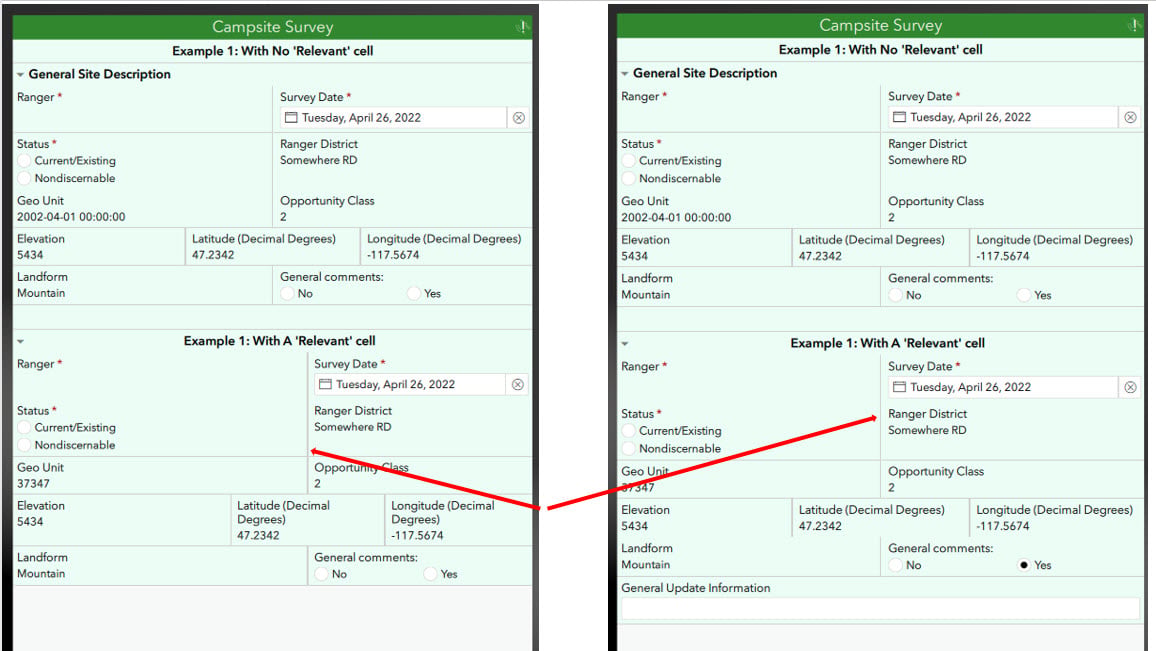Click 'Example 1: With No Relevant cell' title, left survey
The width and height of the screenshot is (1156, 651).
pos(273,51)
